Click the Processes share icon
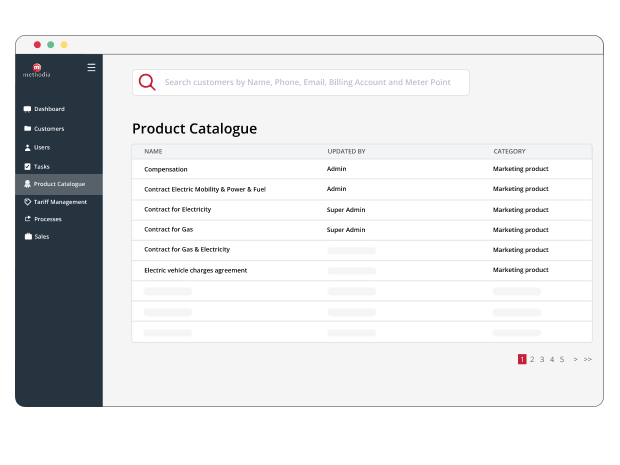The height and width of the screenshot is (465, 620). pyautogui.click(x=27, y=219)
